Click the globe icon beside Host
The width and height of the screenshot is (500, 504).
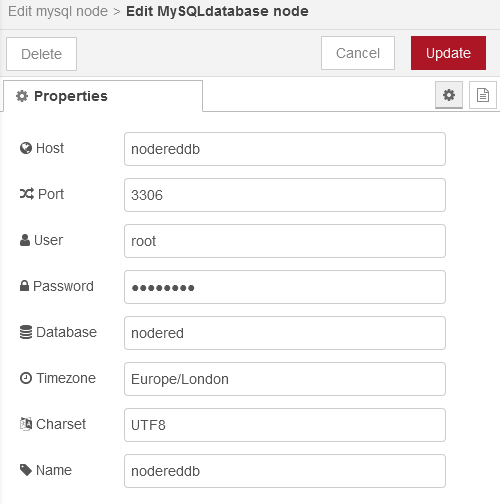26,148
